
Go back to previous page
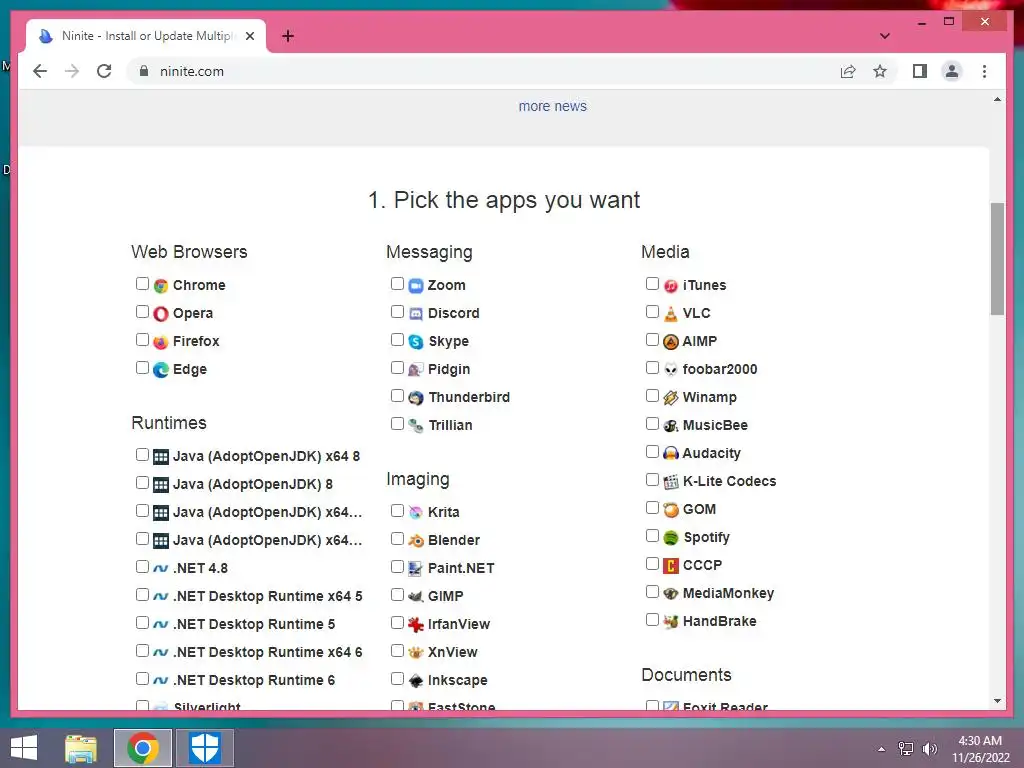click(40, 71)
